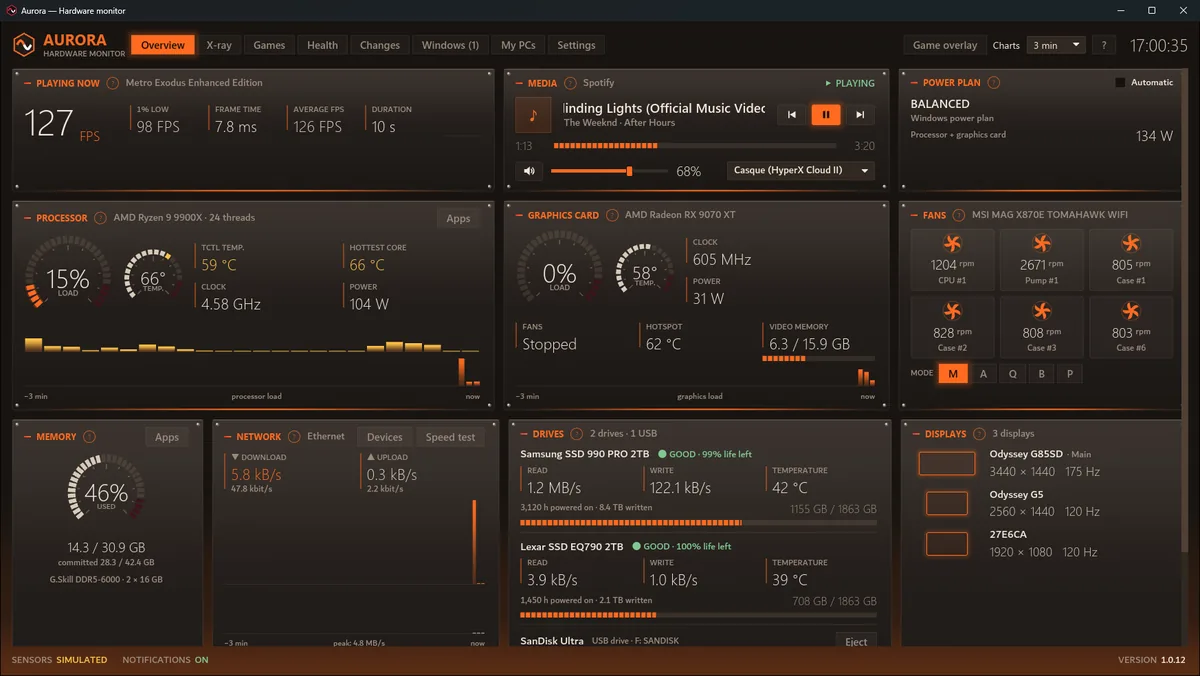The image size is (1200, 676).
Task: Open the help button beside Charts dropdown
Action: point(1104,45)
